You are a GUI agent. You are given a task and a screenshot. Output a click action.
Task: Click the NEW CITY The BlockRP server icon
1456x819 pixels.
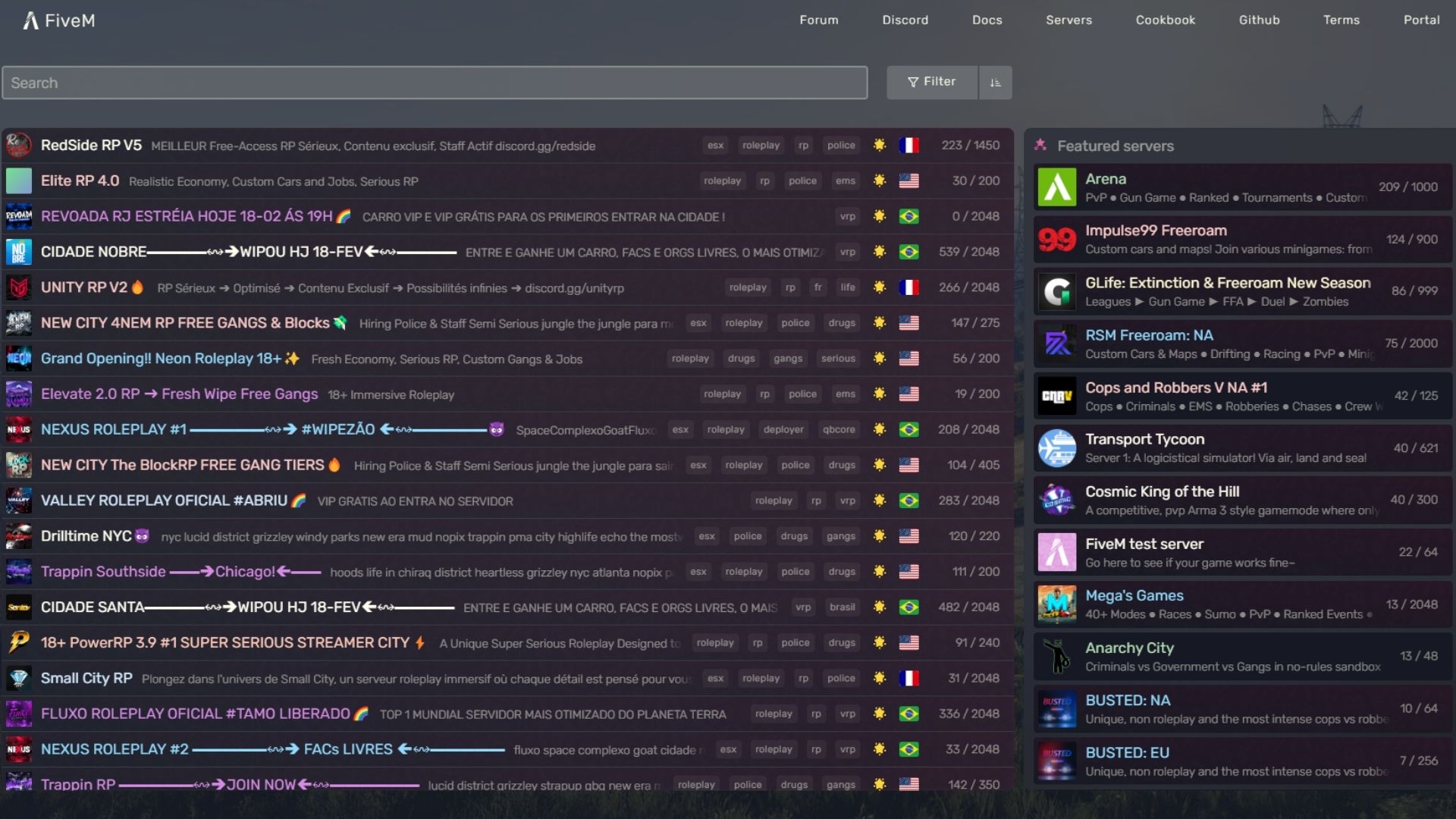[19, 465]
